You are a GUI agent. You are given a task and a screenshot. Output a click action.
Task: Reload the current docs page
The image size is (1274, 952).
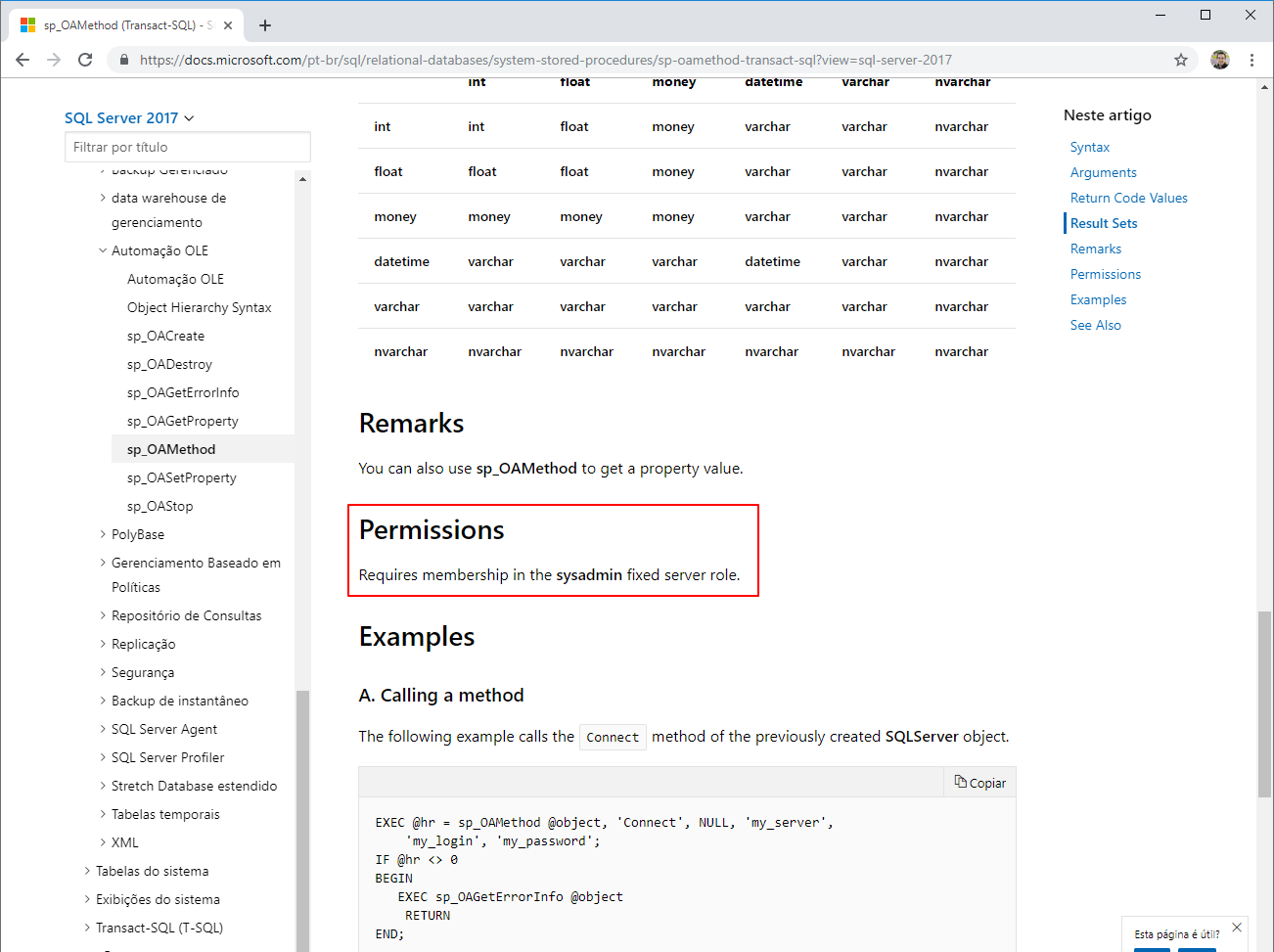84,59
